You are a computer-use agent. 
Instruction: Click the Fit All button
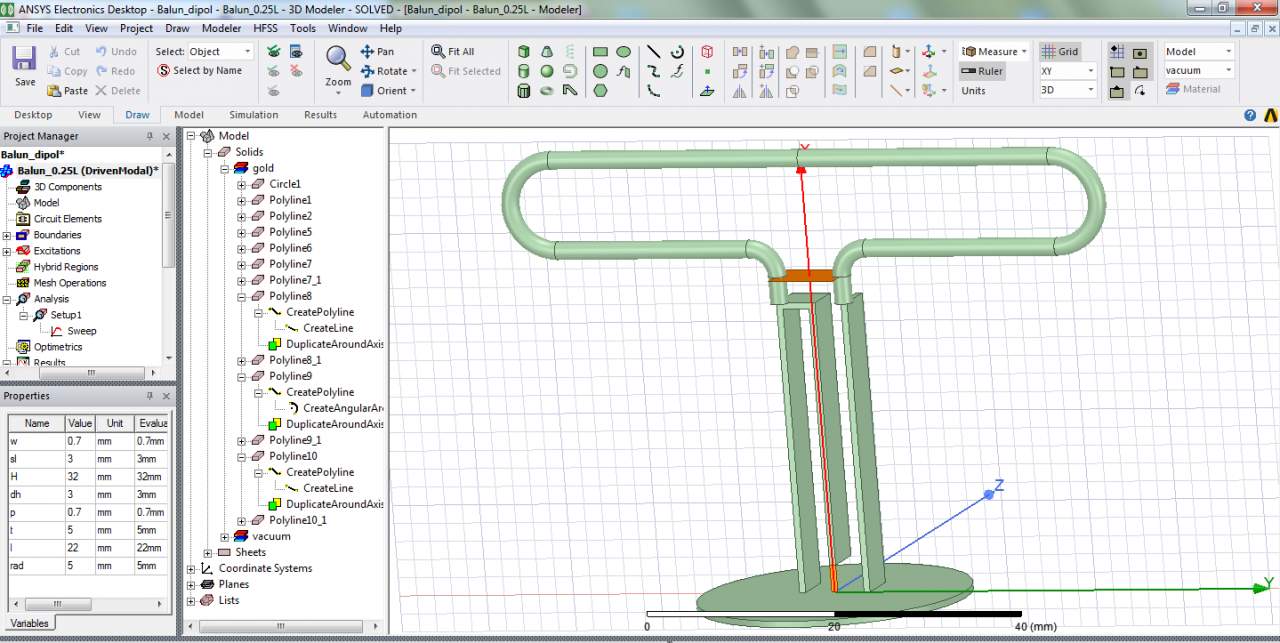pyautogui.click(x=453, y=52)
